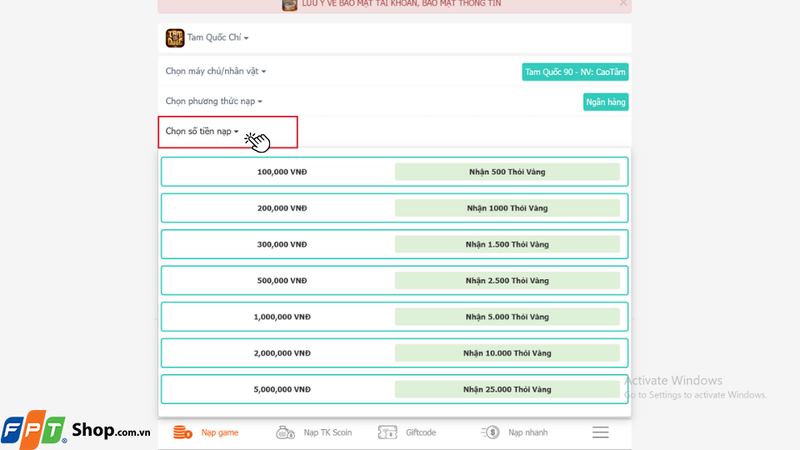Screen dimensions: 800x450
Task: Select the 100,000 VNĐ amount
Action: tap(282, 172)
